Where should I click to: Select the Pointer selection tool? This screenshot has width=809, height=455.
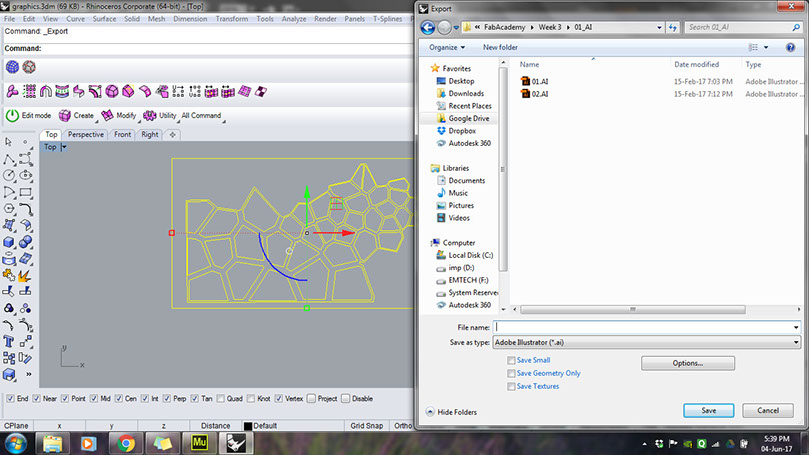9,142
